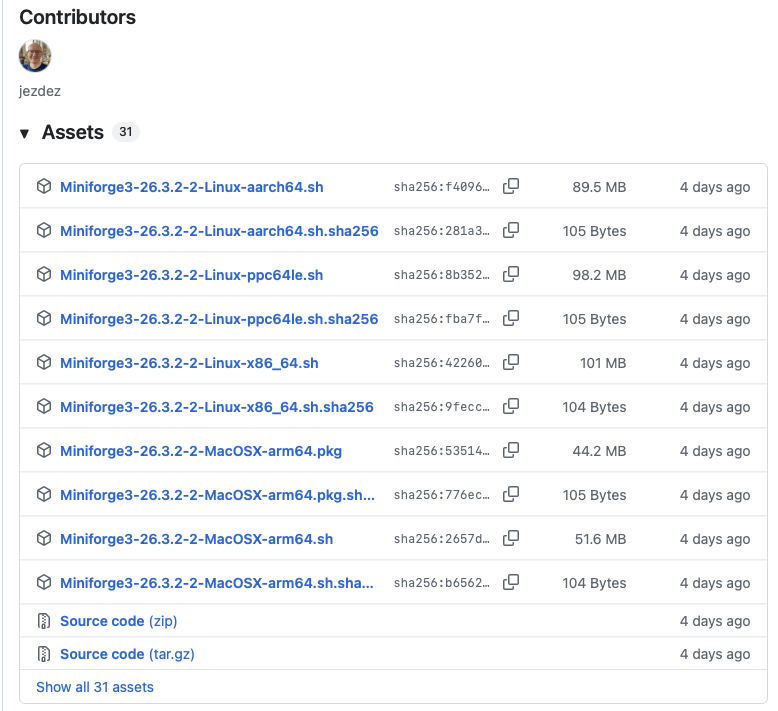Copy sha256 hash for Linux-ppc64le.sh
The image size is (778, 711).
tap(511, 274)
